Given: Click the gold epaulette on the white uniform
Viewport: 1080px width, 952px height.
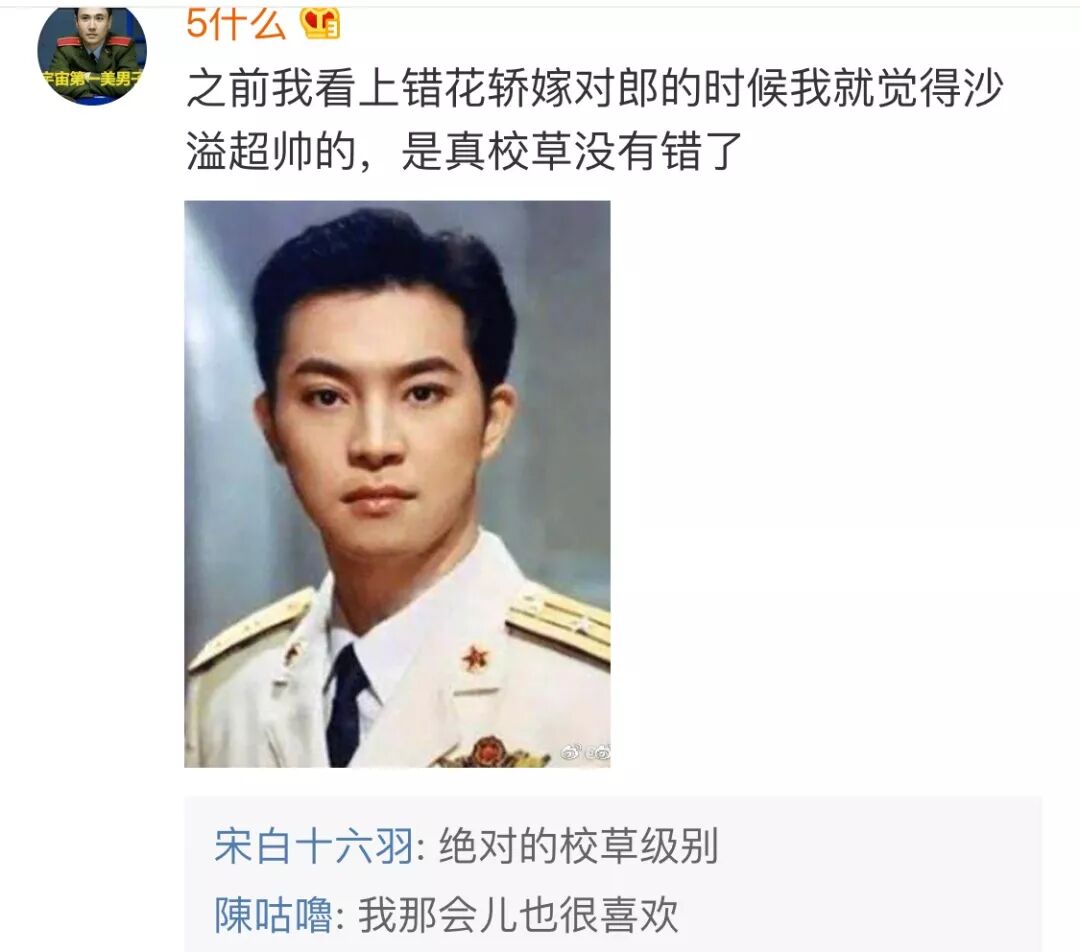Looking at the screenshot, I should (x=559, y=625).
